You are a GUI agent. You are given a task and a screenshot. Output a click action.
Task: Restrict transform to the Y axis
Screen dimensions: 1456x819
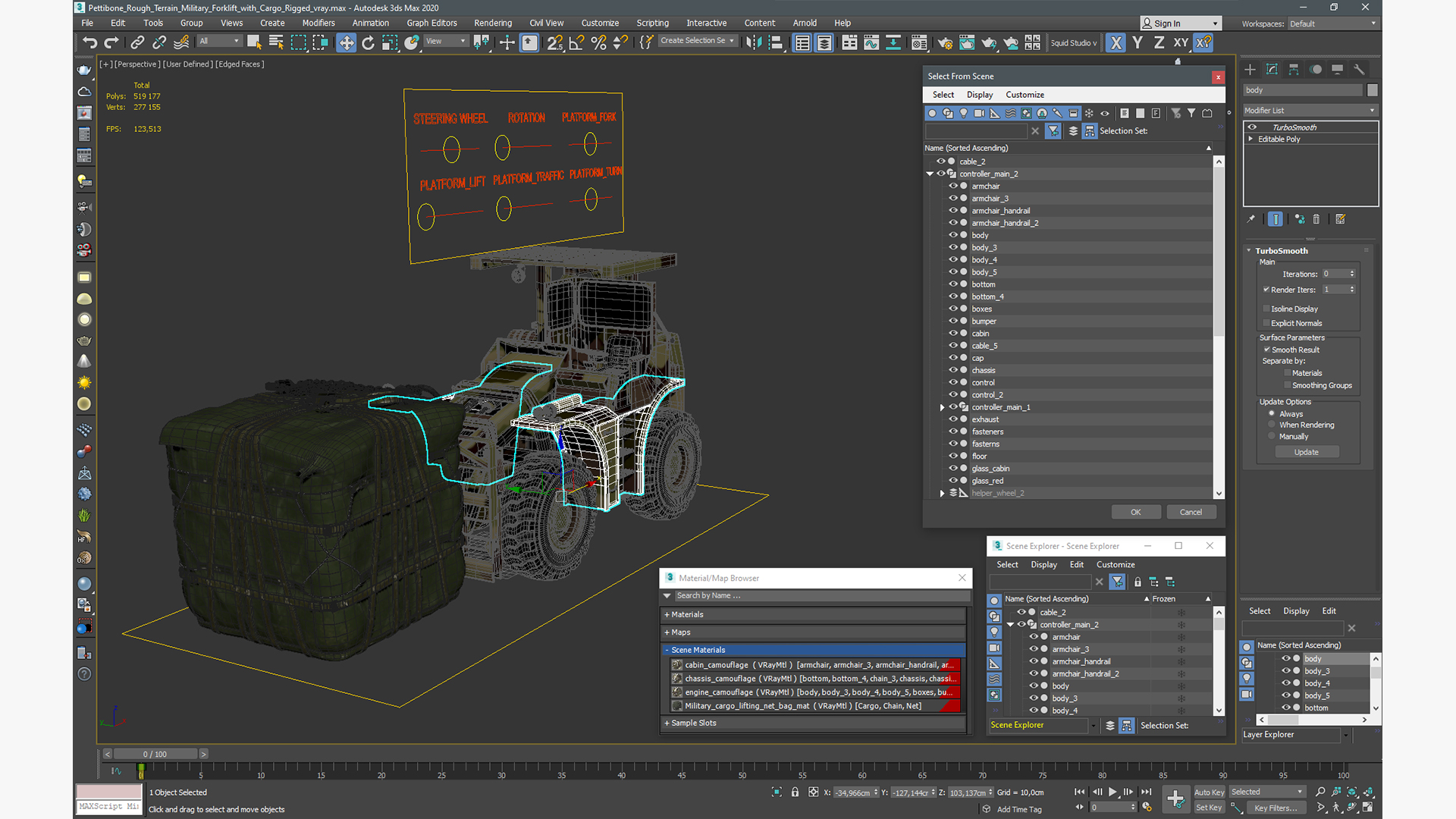(1137, 42)
